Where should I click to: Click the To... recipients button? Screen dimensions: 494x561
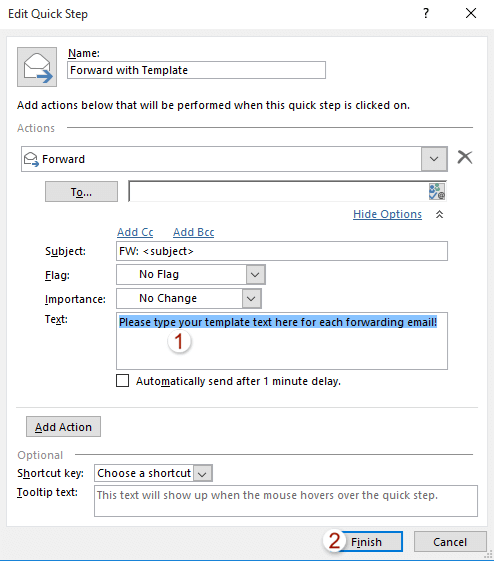pos(81,192)
